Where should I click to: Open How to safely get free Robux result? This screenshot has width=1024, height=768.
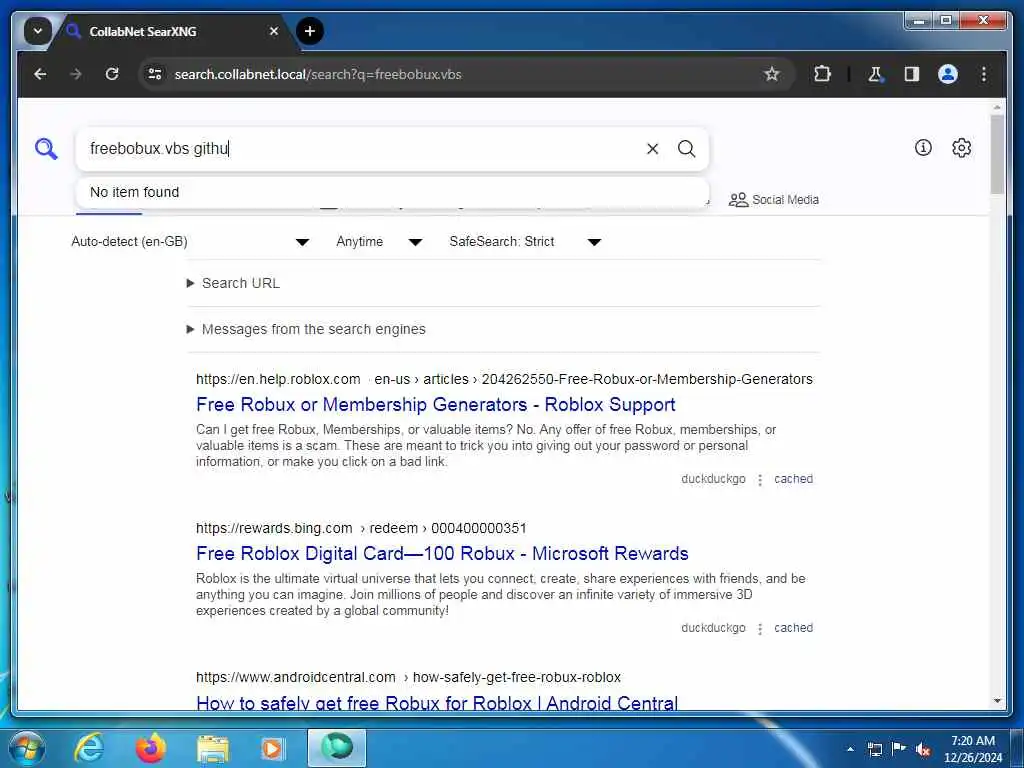(437, 703)
